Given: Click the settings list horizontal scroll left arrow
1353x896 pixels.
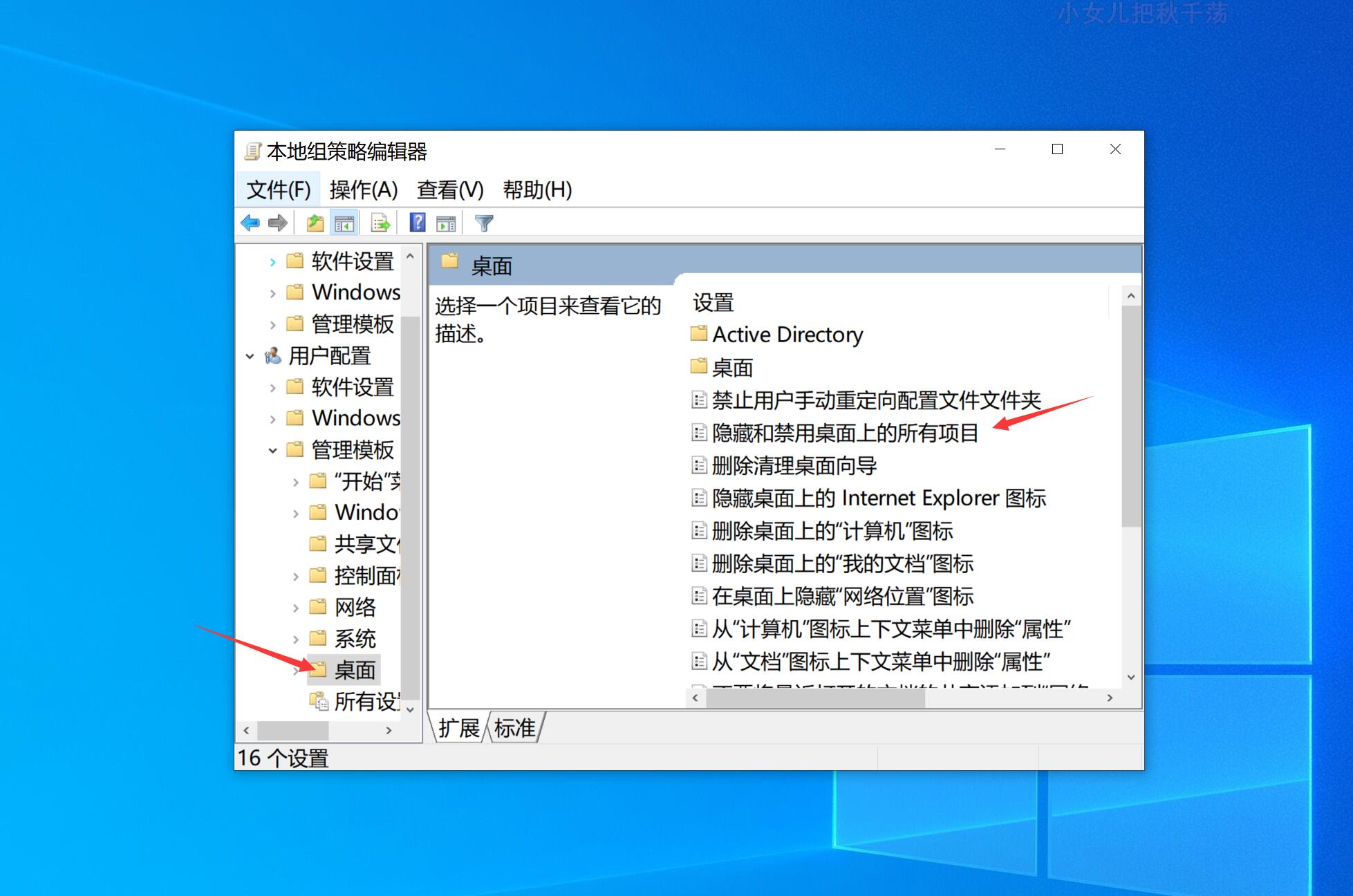Looking at the screenshot, I should pyautogui.click(x=696, y=698).
